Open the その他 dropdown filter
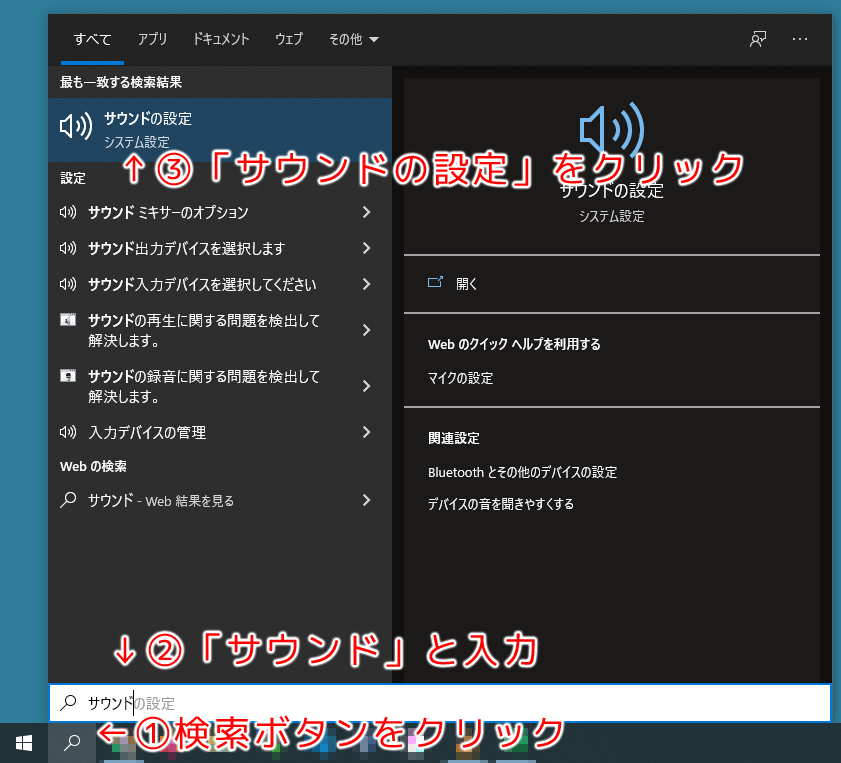Screen dimensions: 841x763 click(353, 40)
